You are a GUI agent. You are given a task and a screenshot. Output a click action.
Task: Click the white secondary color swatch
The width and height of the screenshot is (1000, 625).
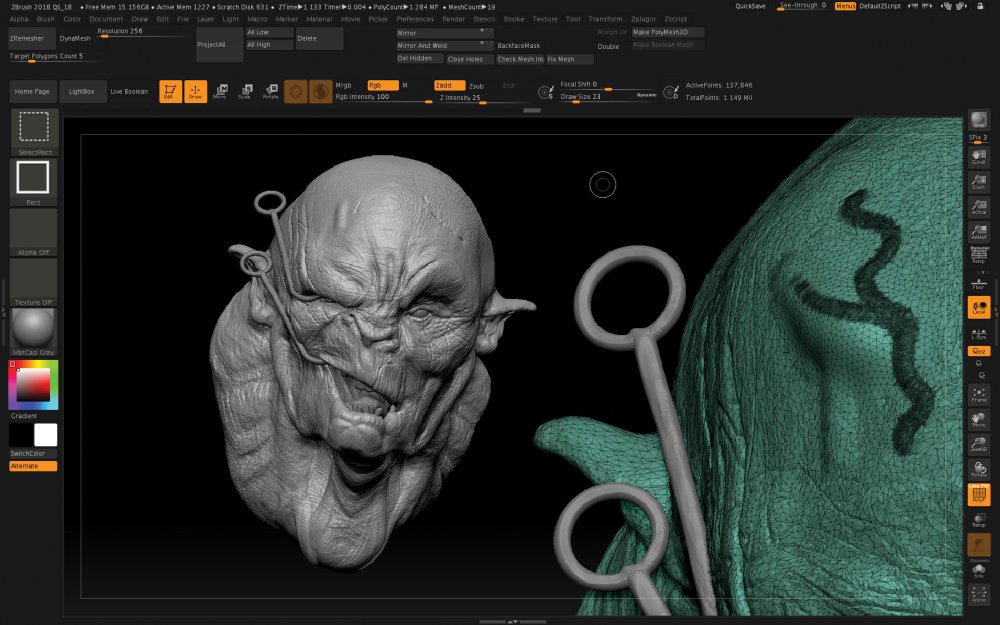[45, 435]
